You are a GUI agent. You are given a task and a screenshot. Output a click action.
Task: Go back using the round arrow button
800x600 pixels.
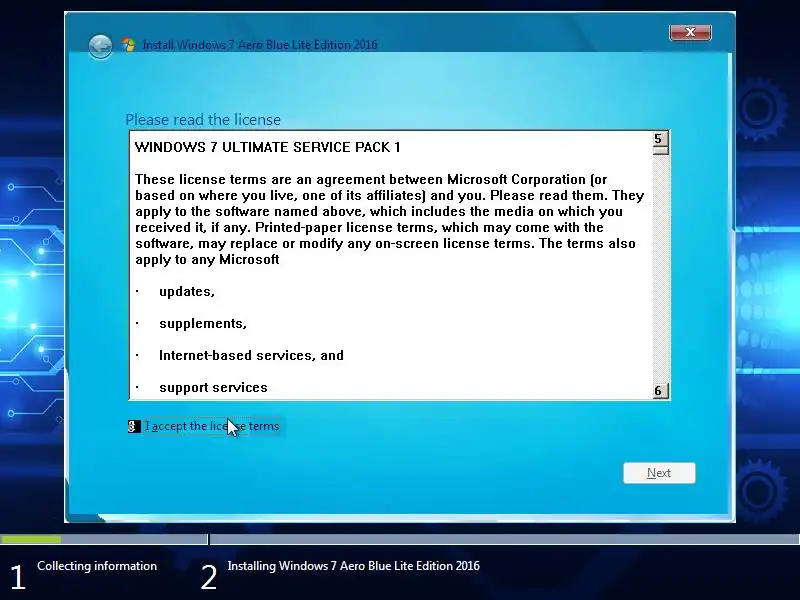pyautogui.click(x=100, y=47)
